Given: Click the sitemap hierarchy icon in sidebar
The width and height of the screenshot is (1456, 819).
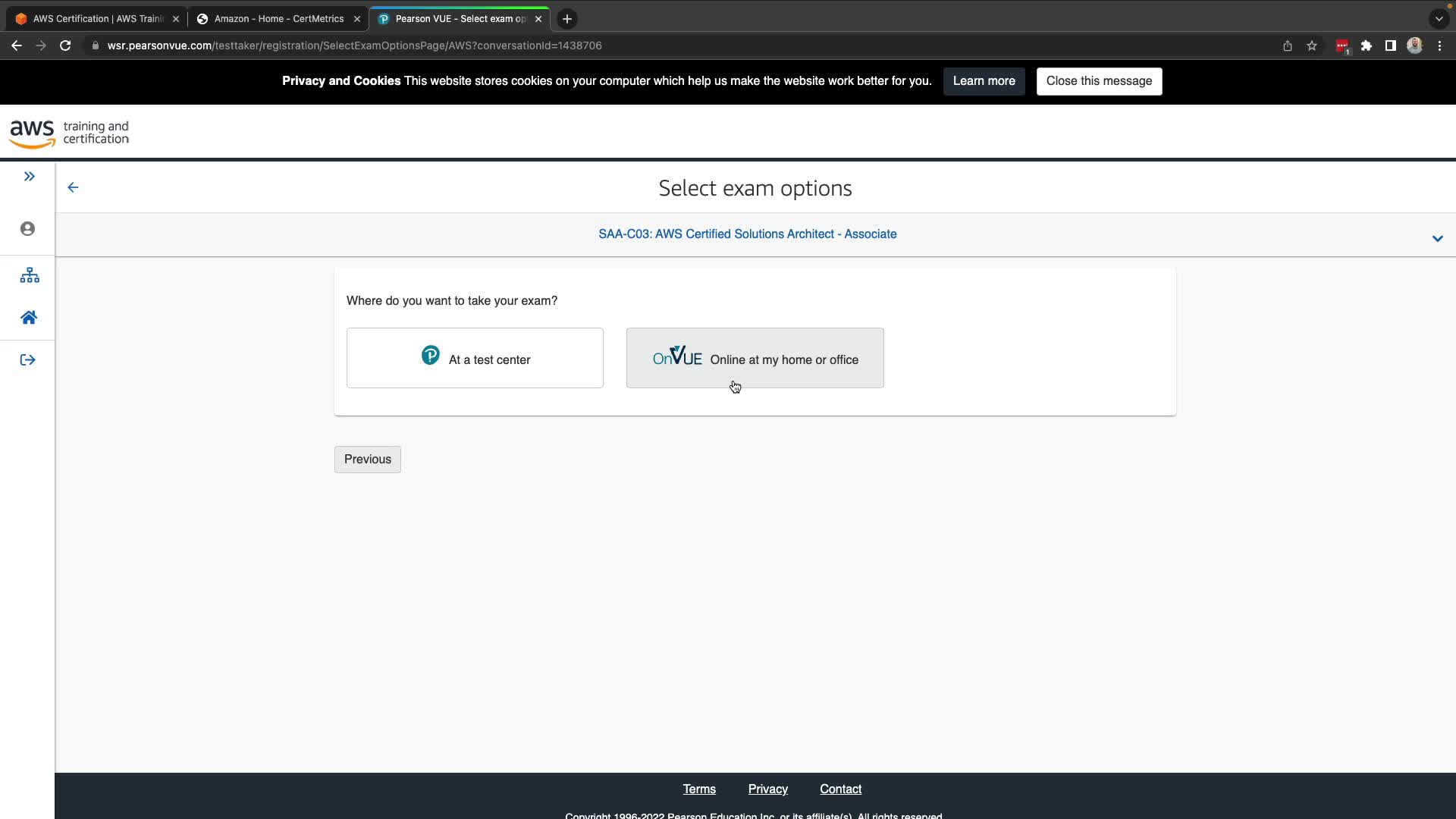Looking at the screenshot, I should (x=29, y=275).
